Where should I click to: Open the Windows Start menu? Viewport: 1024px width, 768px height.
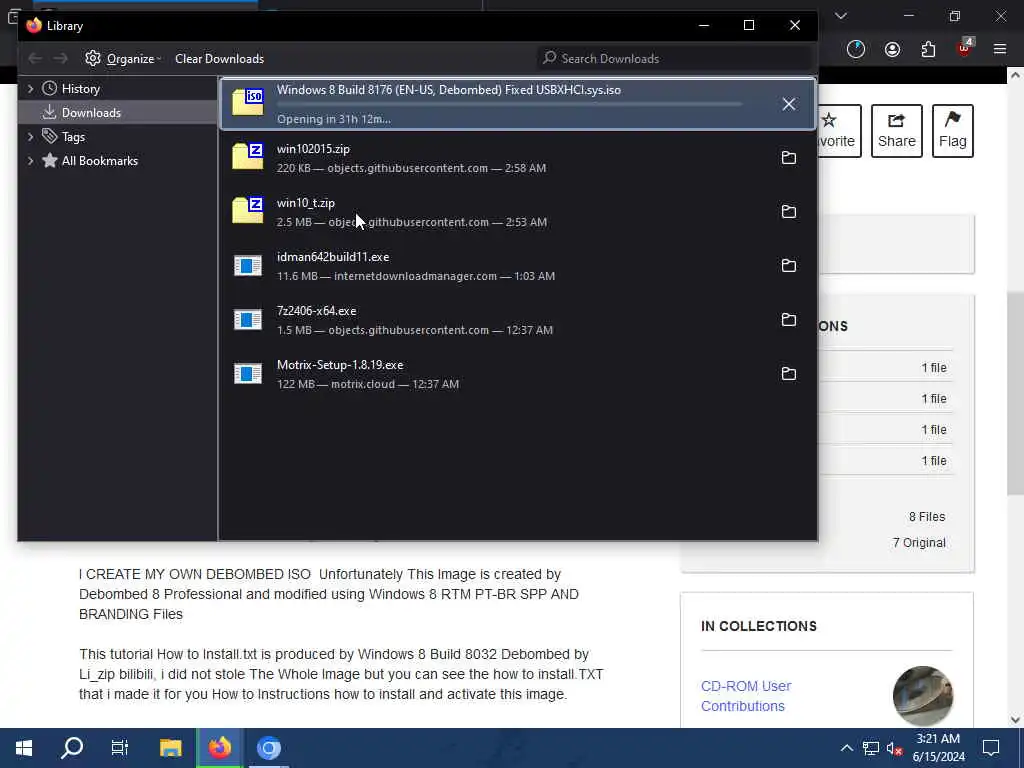click(x=24, y=748)
